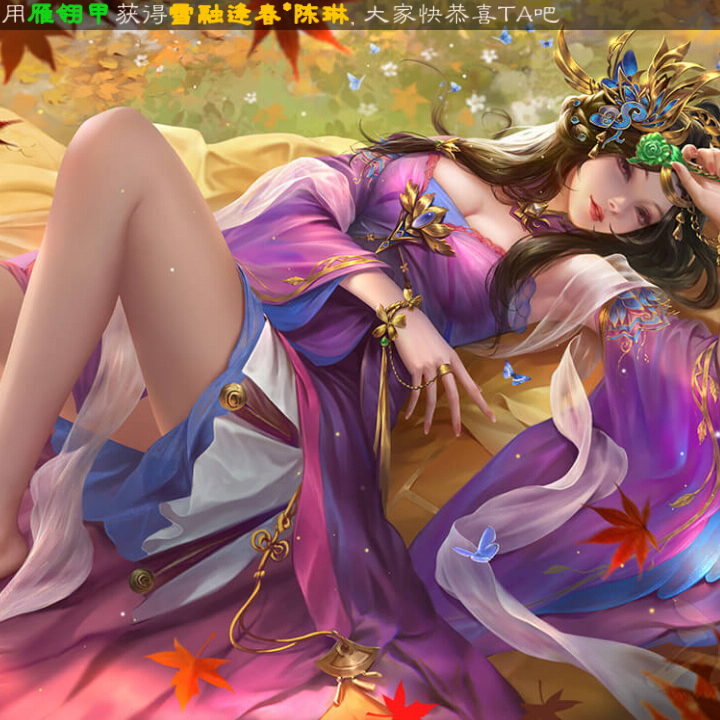Click the small blue butterfly near her hand

515,375
